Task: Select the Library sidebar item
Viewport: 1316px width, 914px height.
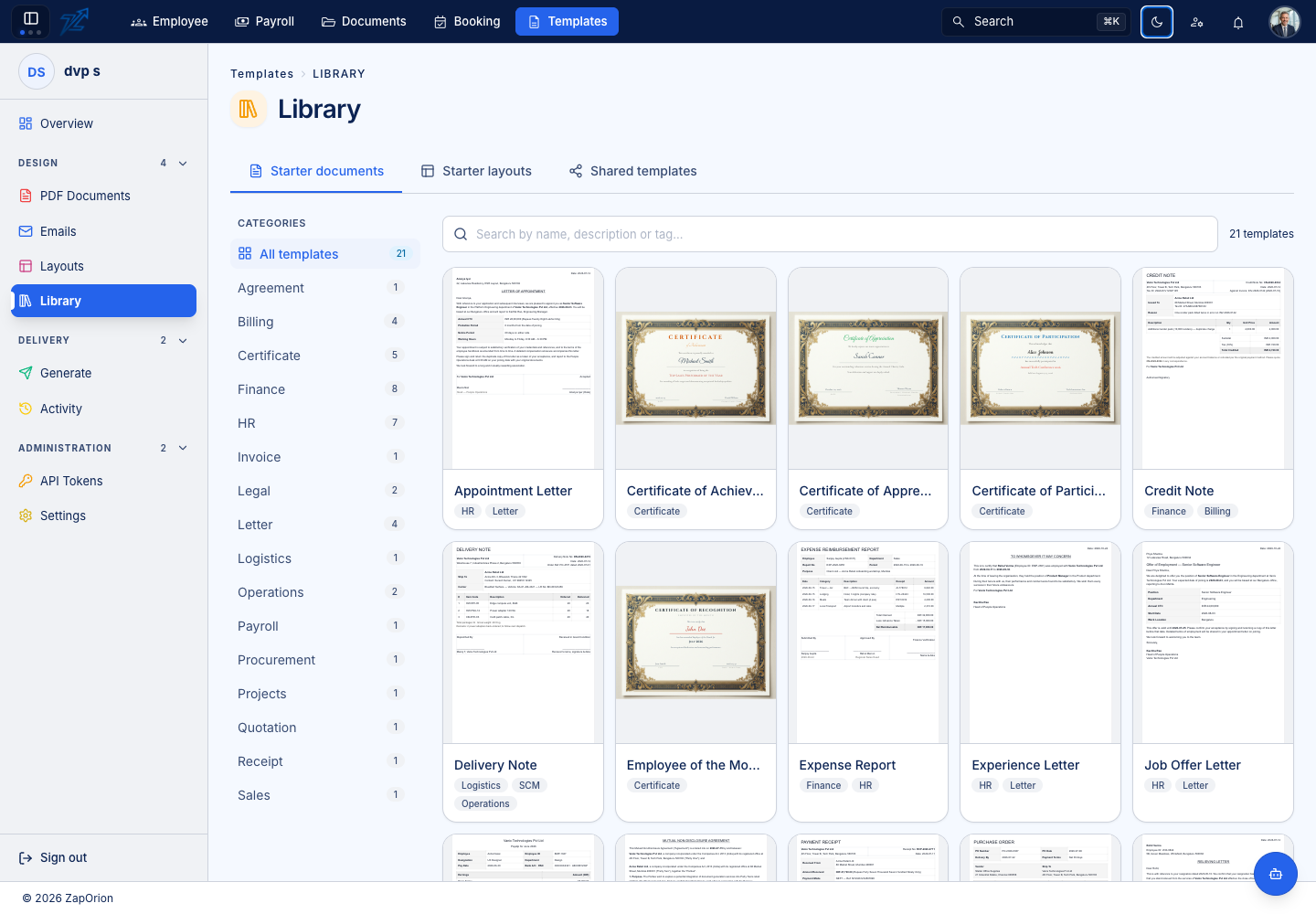Action: (103, 301)
